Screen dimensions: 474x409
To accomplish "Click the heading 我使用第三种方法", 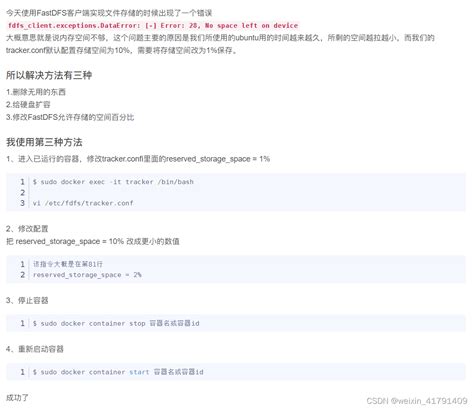I will click(x=44, y=142).
